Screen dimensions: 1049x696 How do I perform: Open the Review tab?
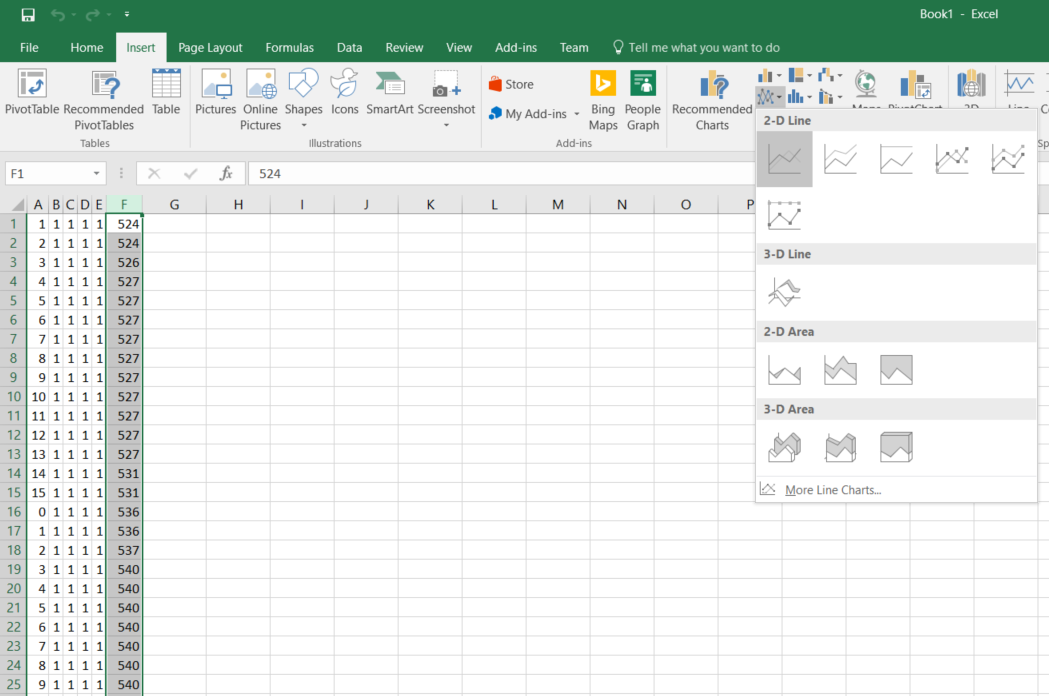404,47
